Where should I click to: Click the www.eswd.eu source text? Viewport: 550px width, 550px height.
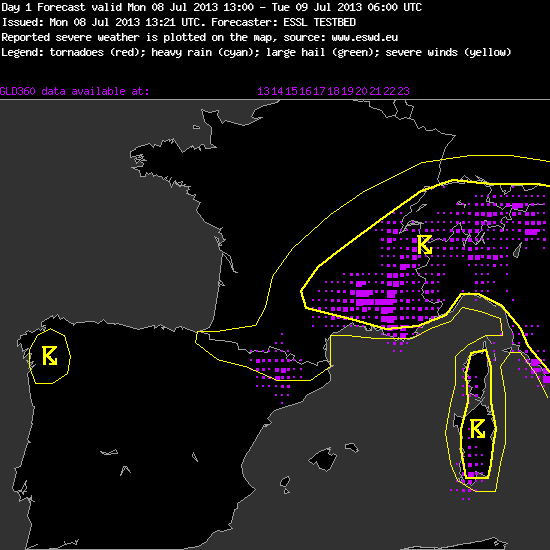(364, 37)
